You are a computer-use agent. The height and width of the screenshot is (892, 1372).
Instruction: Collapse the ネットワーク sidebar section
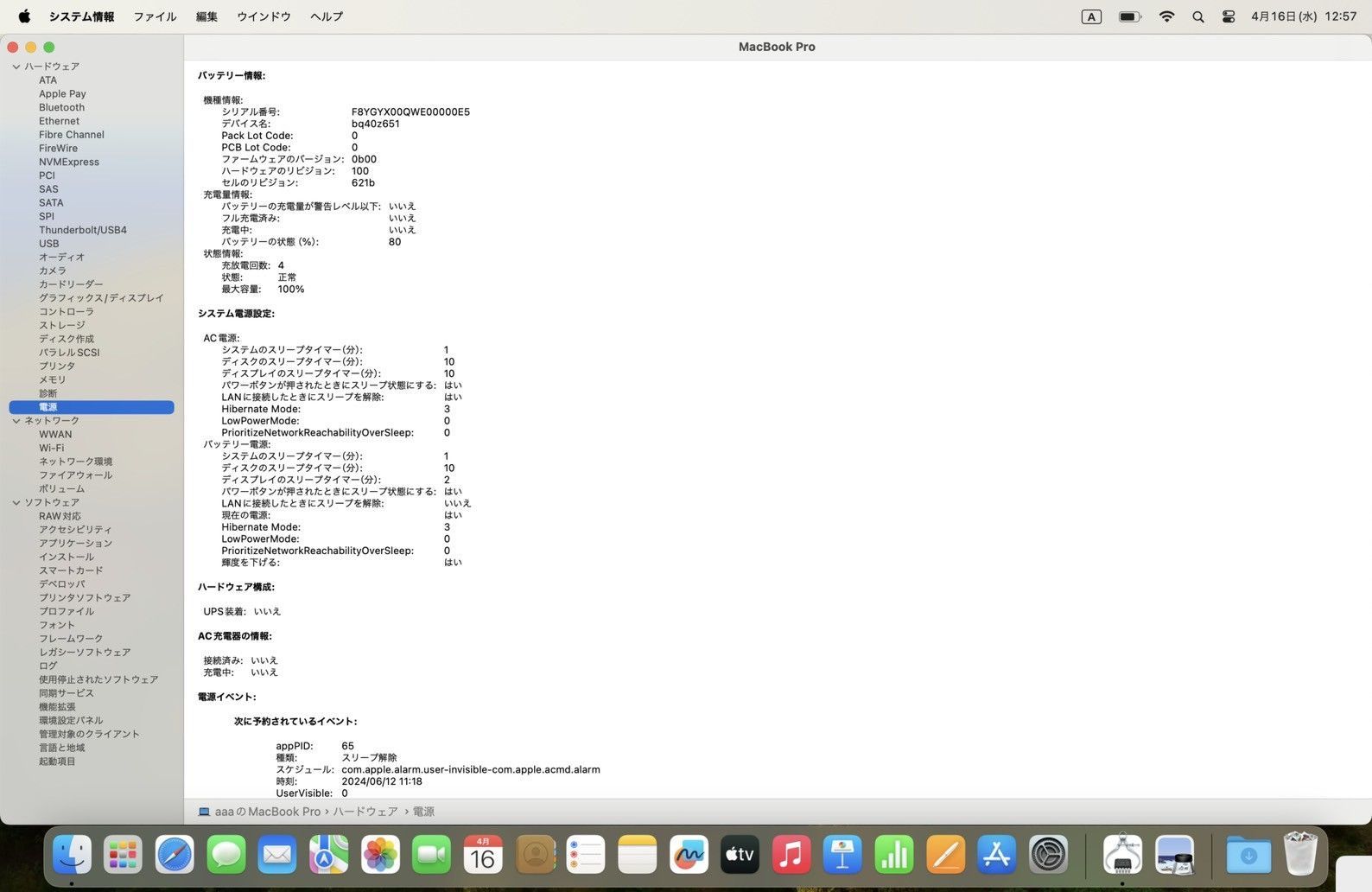16,421
